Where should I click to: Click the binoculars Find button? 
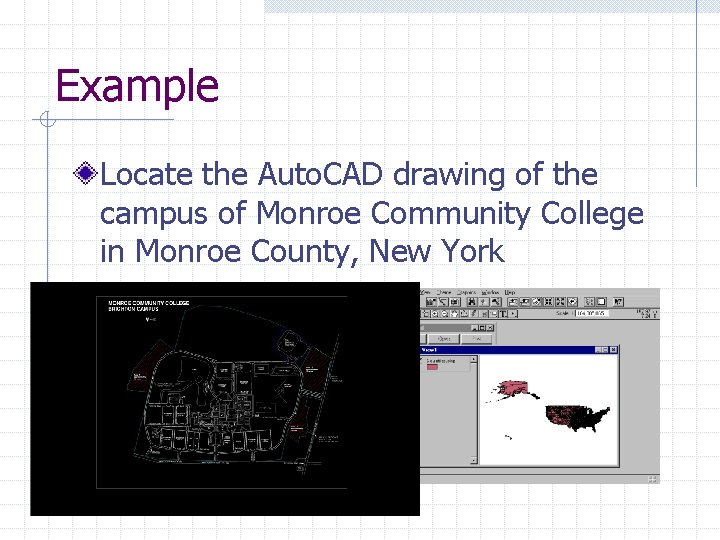coord(472,302)
